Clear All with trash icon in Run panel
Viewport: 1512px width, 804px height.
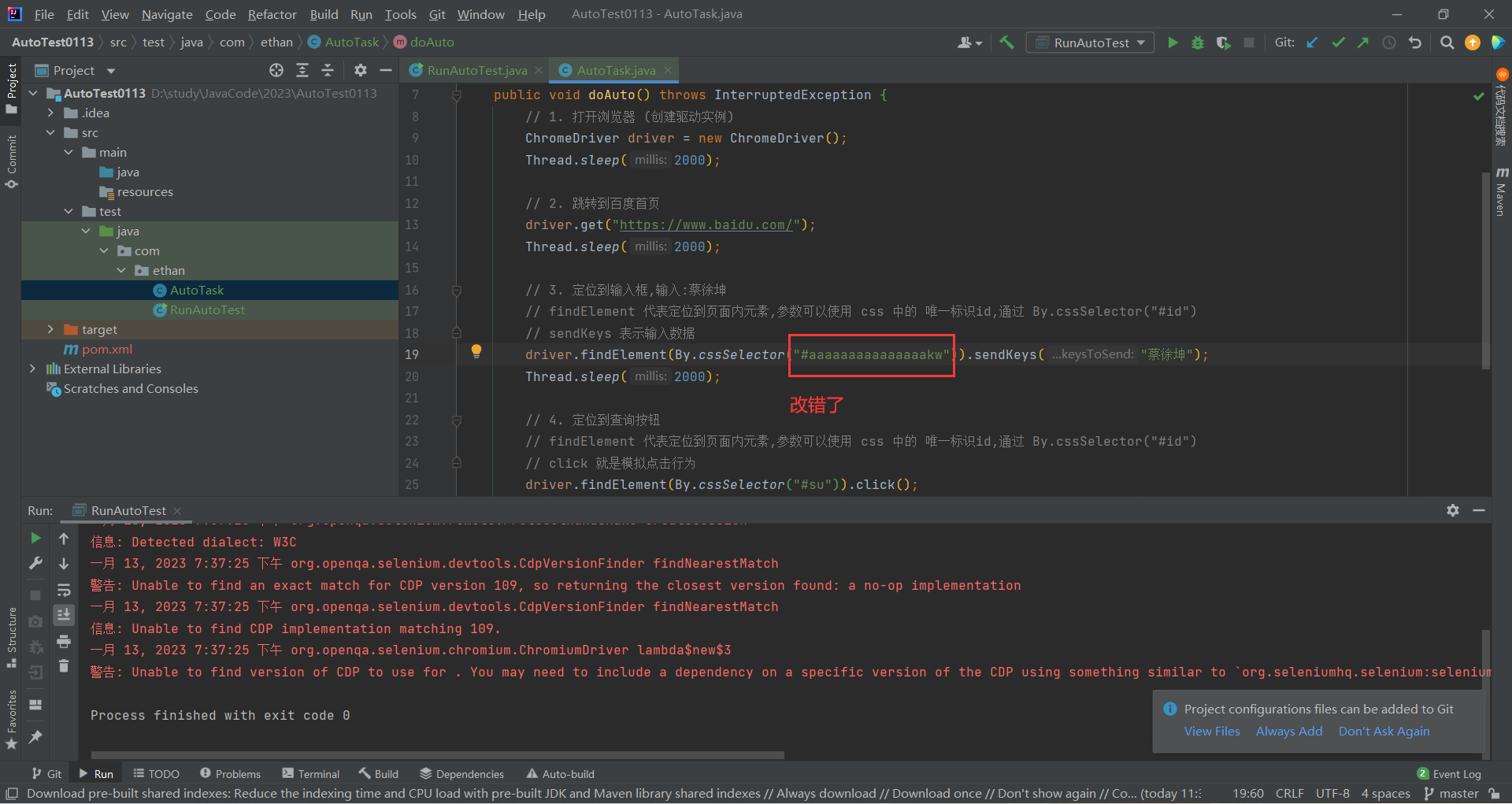[x=64, y=667]
